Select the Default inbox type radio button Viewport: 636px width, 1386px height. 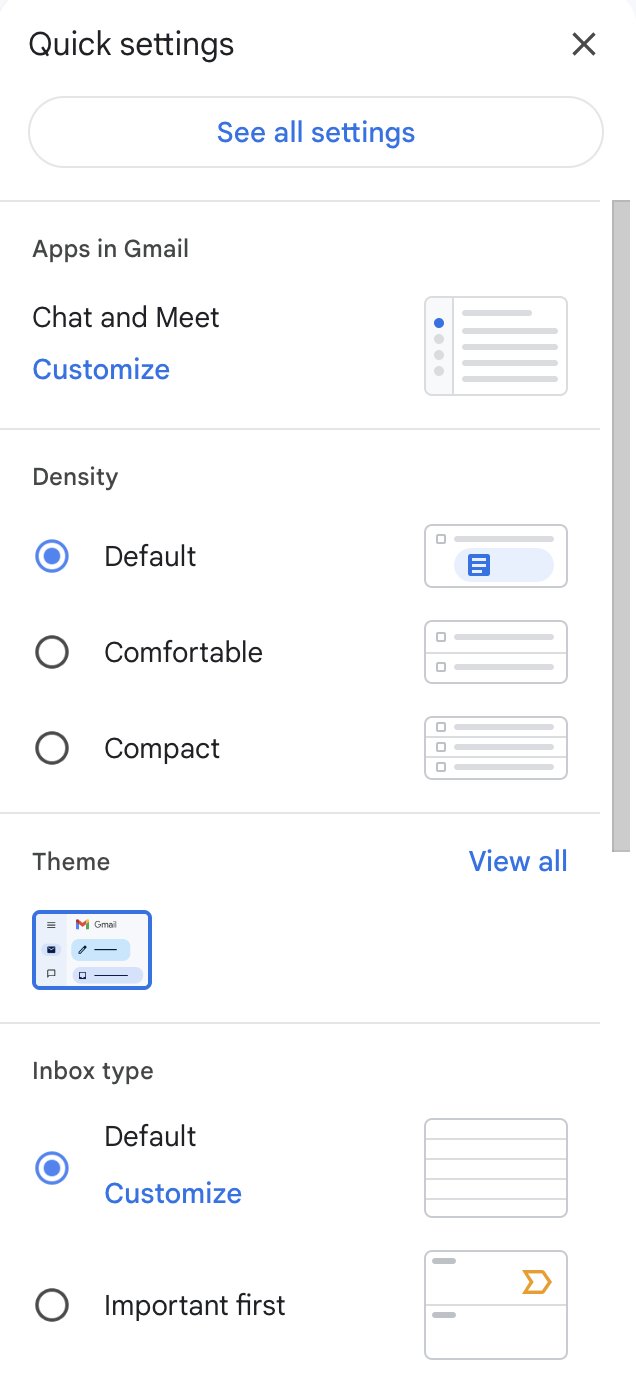[x=52, y=1167]
